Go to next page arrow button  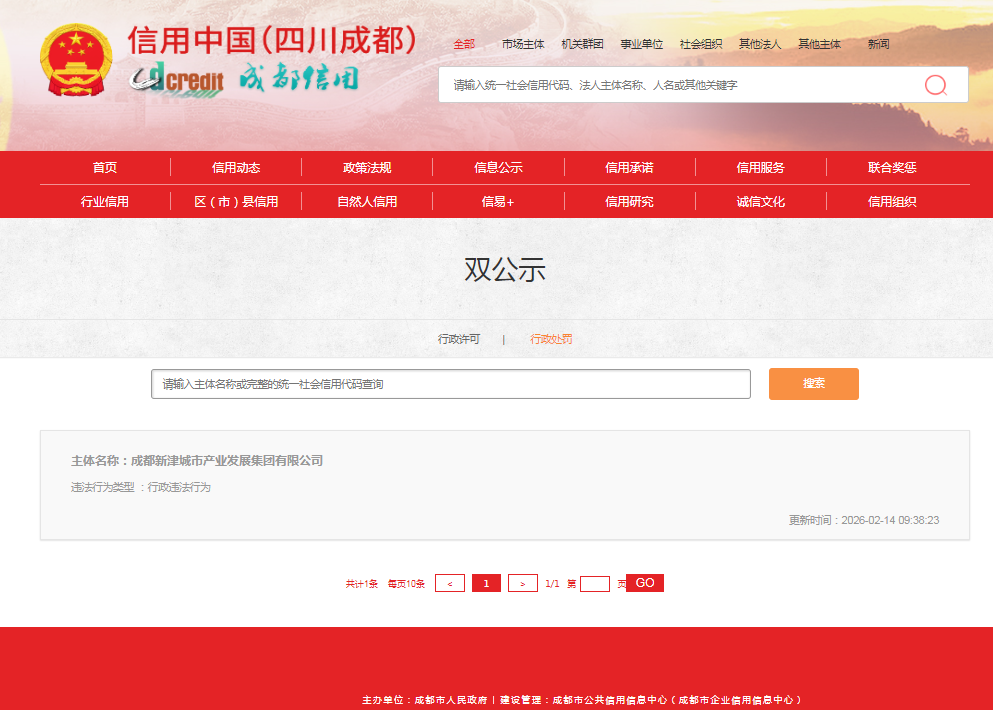point(522,583)
